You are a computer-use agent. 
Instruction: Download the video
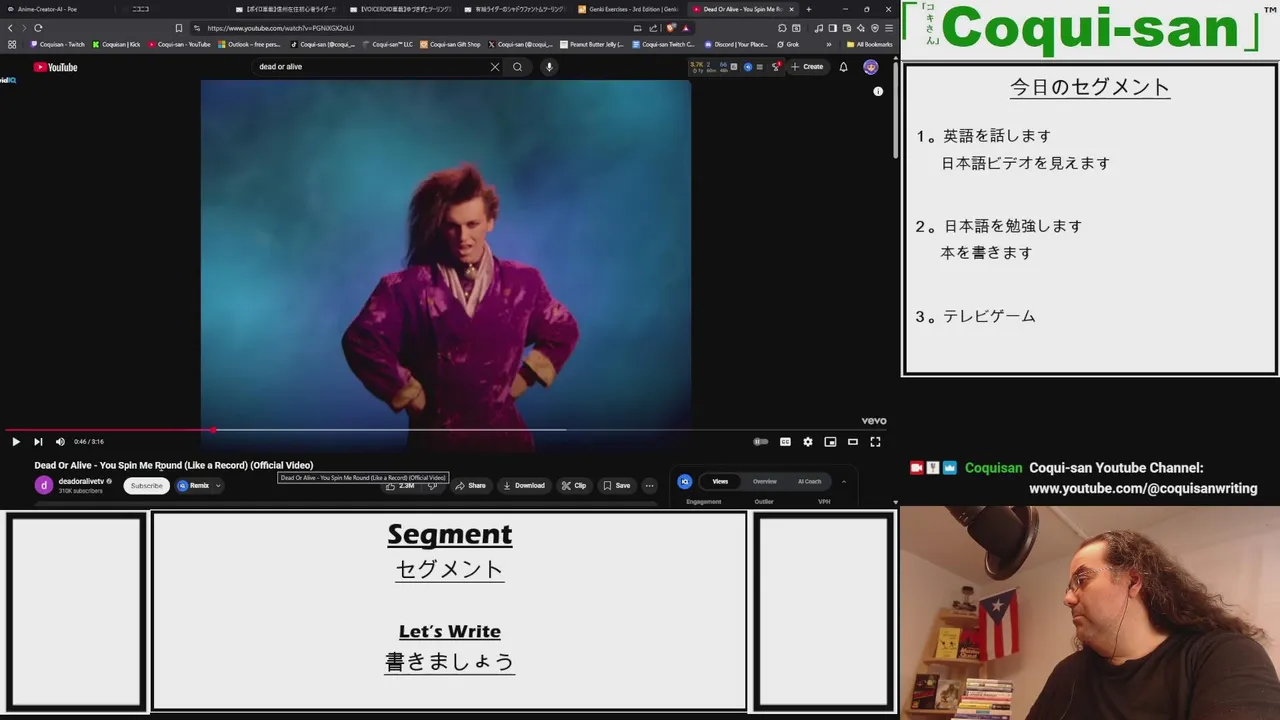click(524, 486)
